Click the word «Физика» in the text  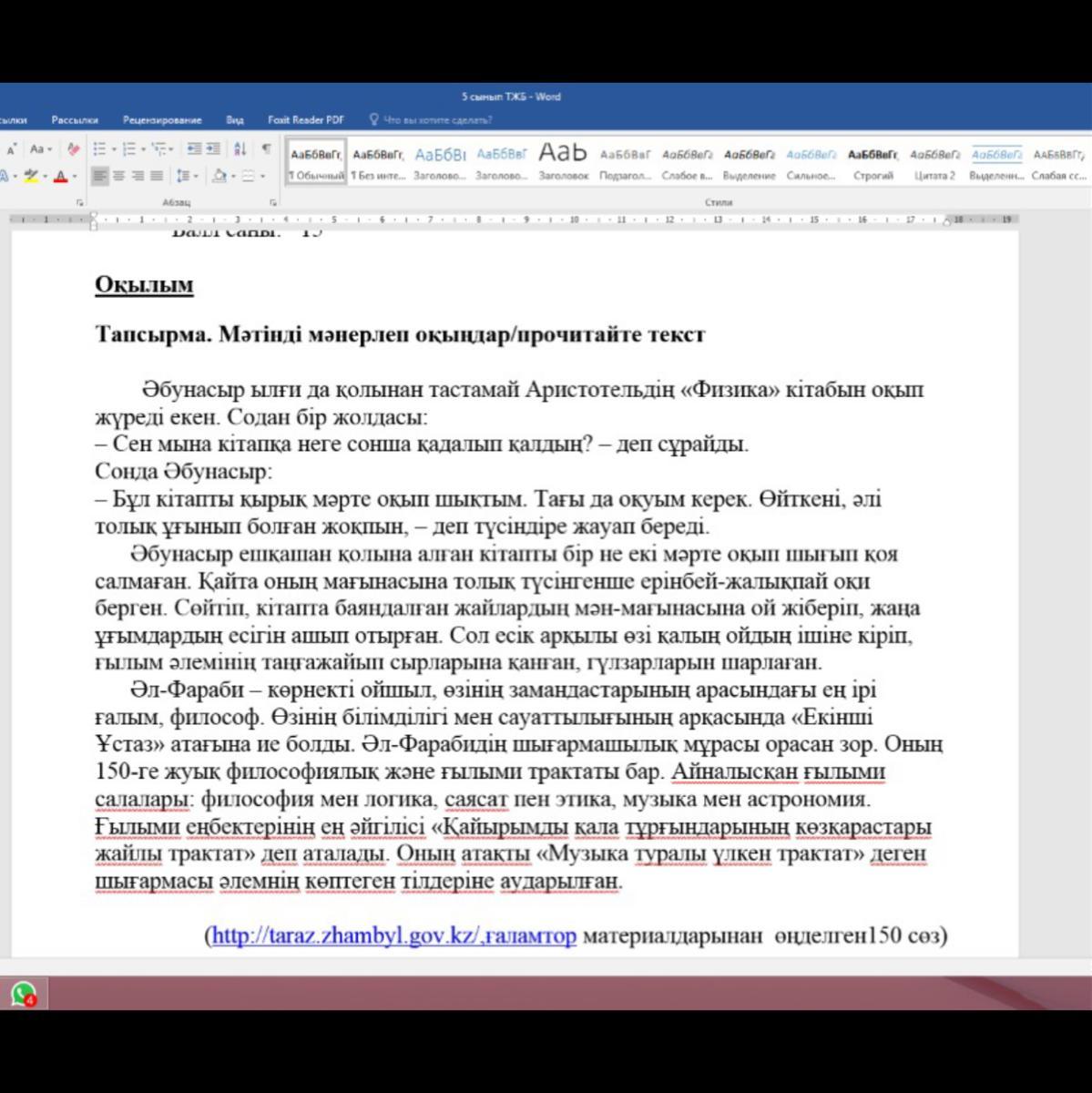(x=731, y=390)
